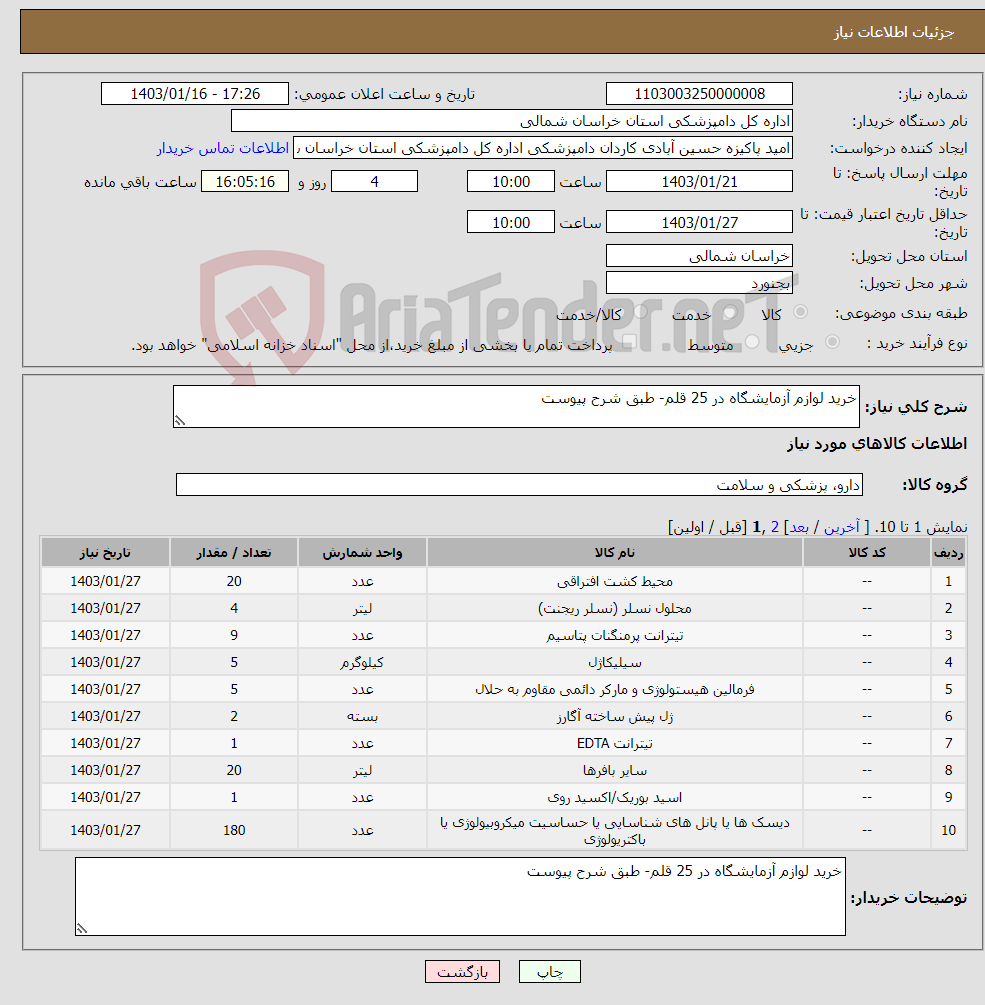The width and height of the screenshot is (985, 1005).
Task: Click the buyer organization name field
Action: (511, 121)
